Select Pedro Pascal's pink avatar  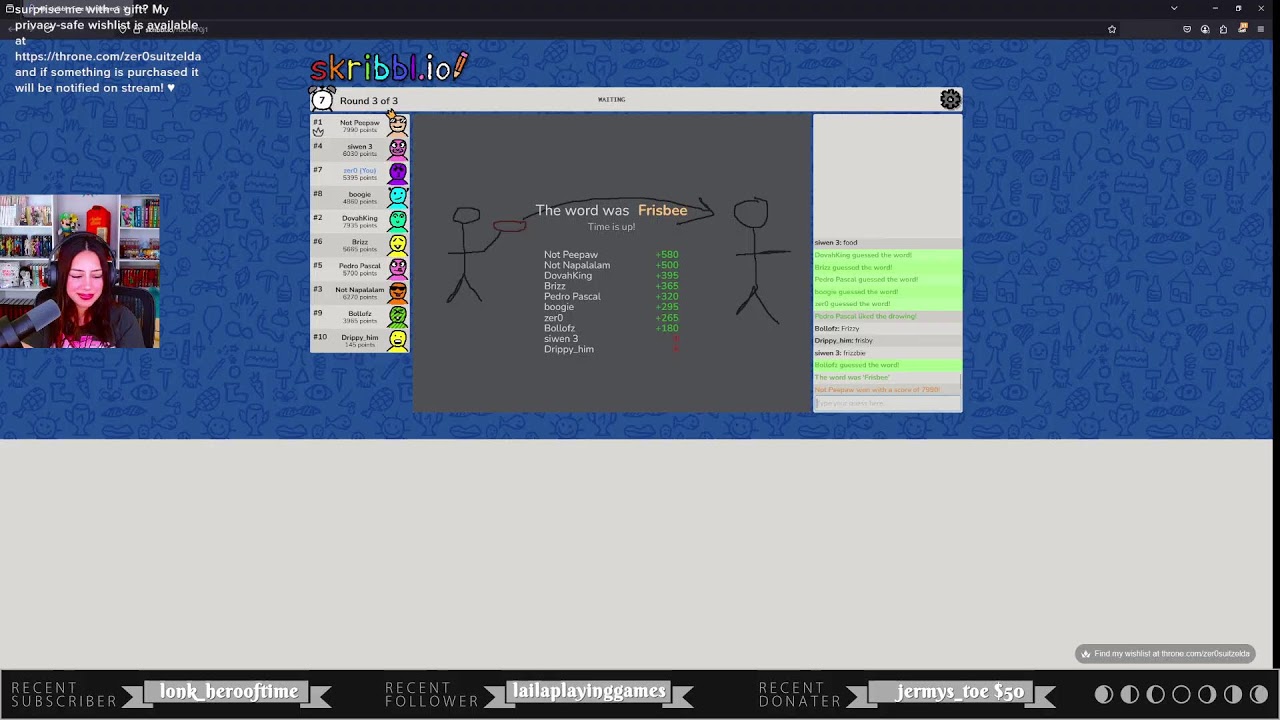pos(398,269)
